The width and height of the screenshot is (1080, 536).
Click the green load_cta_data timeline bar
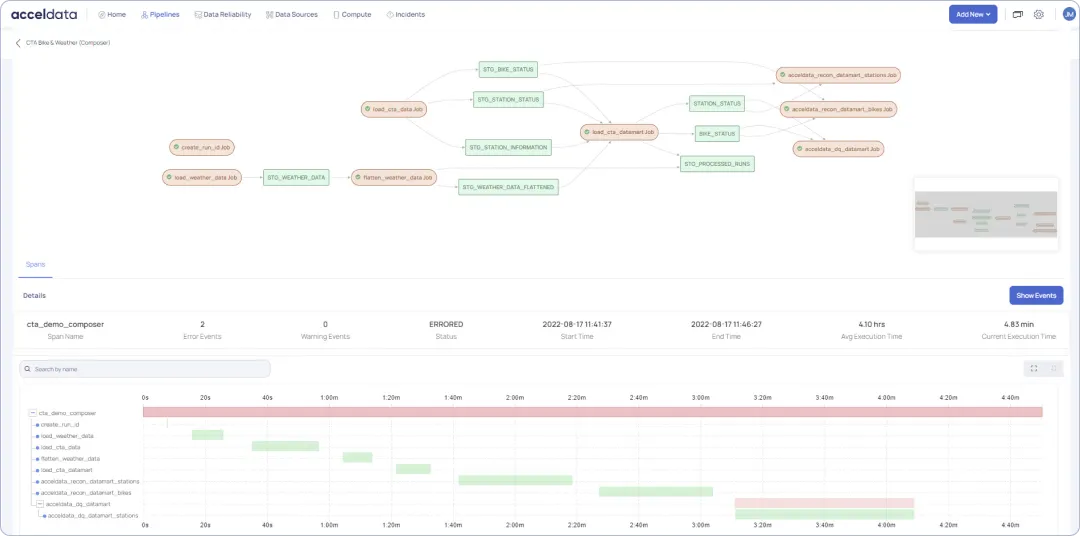285,446
